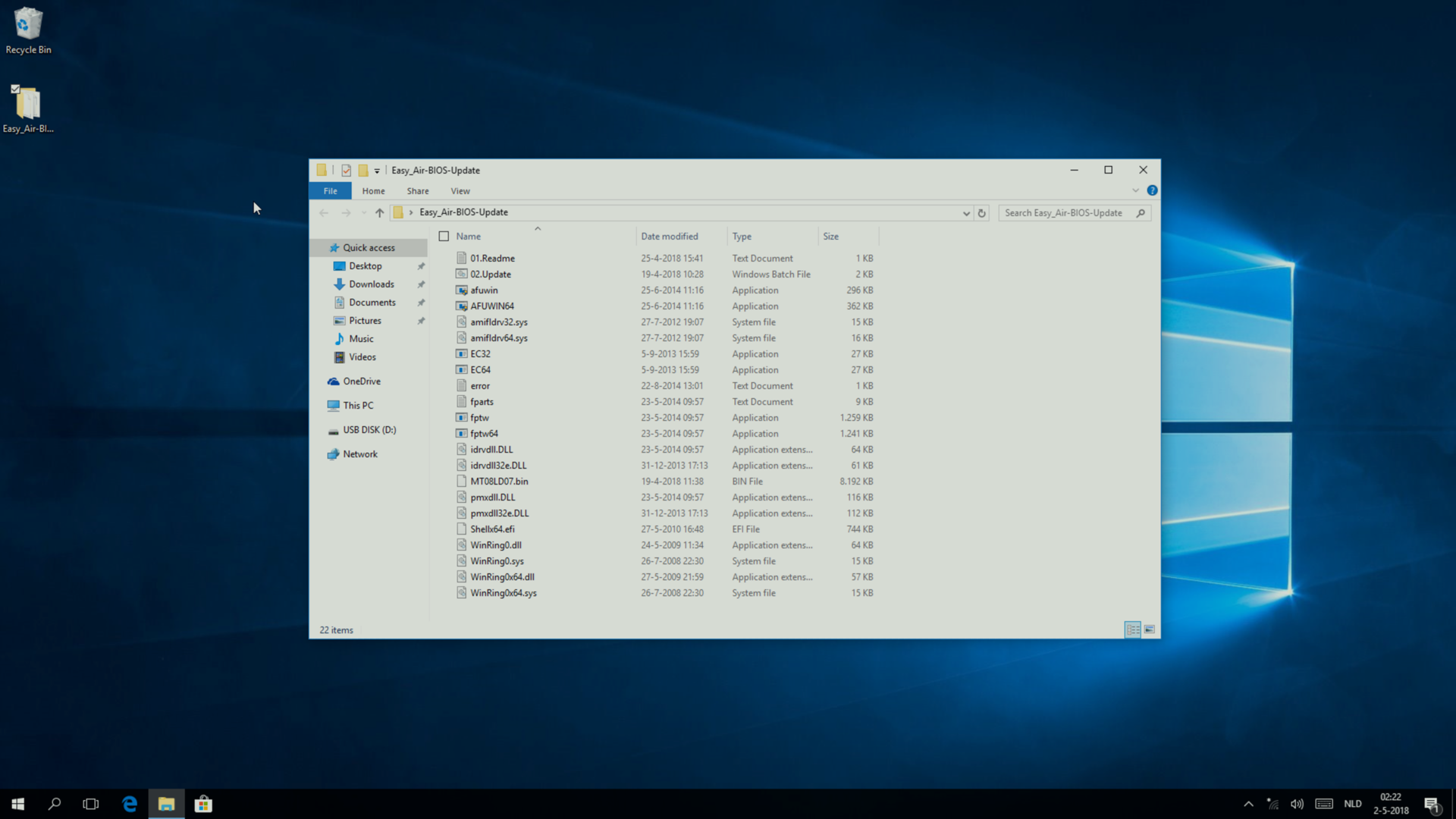Select the 02.Update batch file
Image resolution: width=1456 pixels, height=819 pixels.
coord(490,275)
